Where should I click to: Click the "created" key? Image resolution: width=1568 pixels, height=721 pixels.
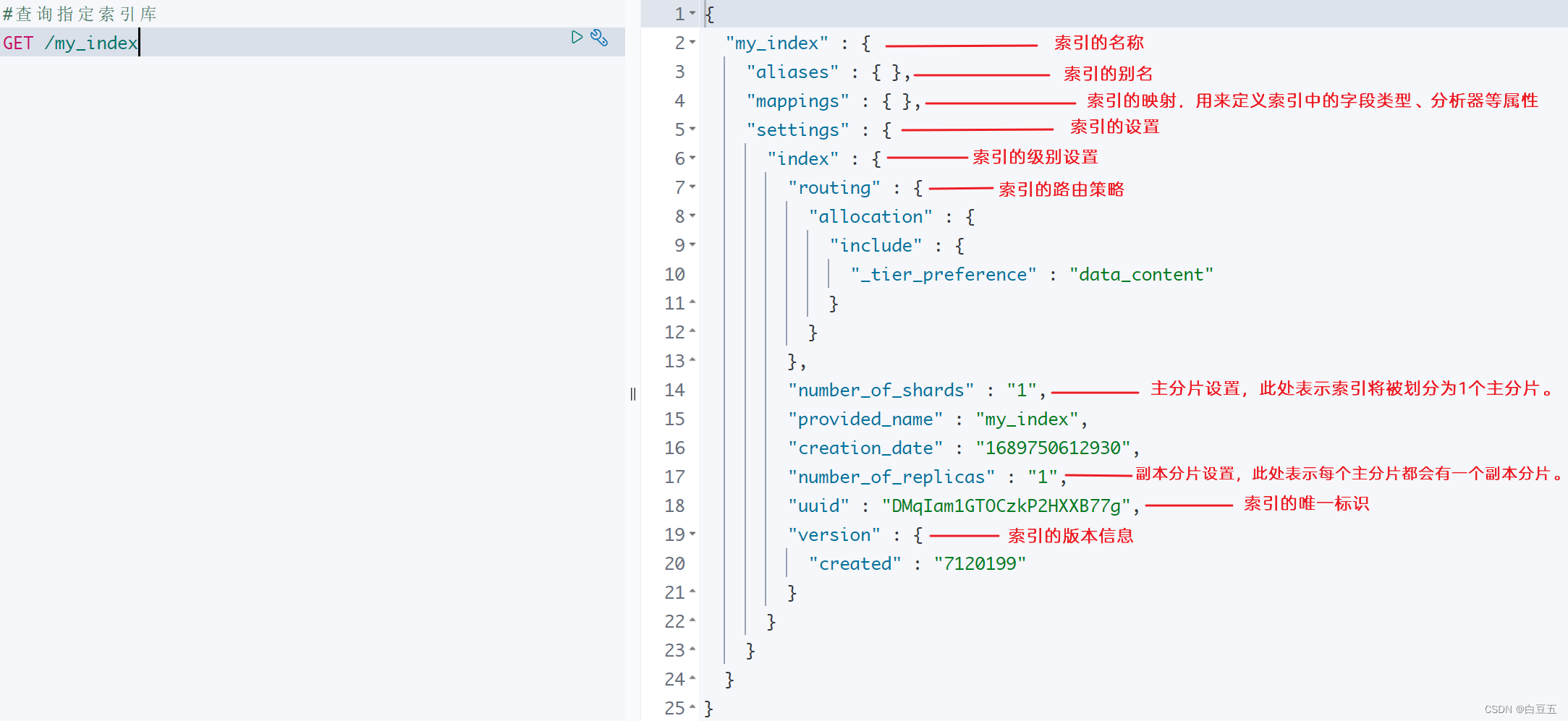click(855, 563)
